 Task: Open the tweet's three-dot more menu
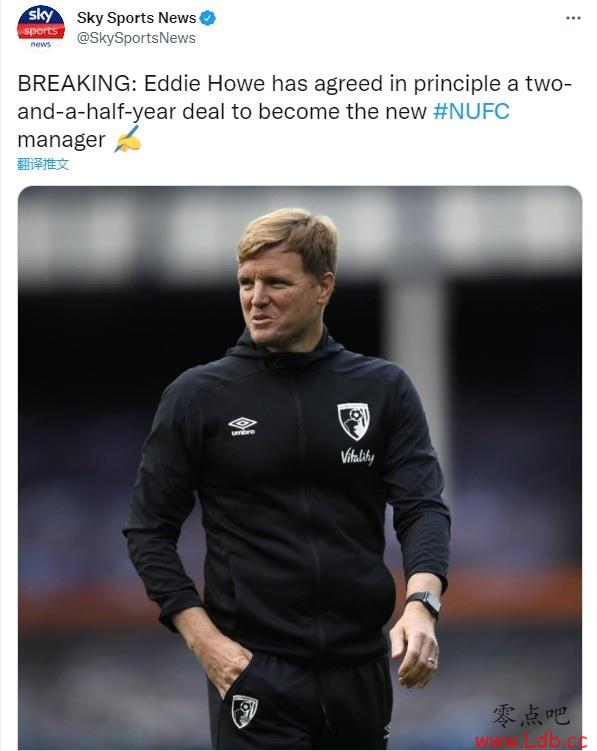coord(573,18)
